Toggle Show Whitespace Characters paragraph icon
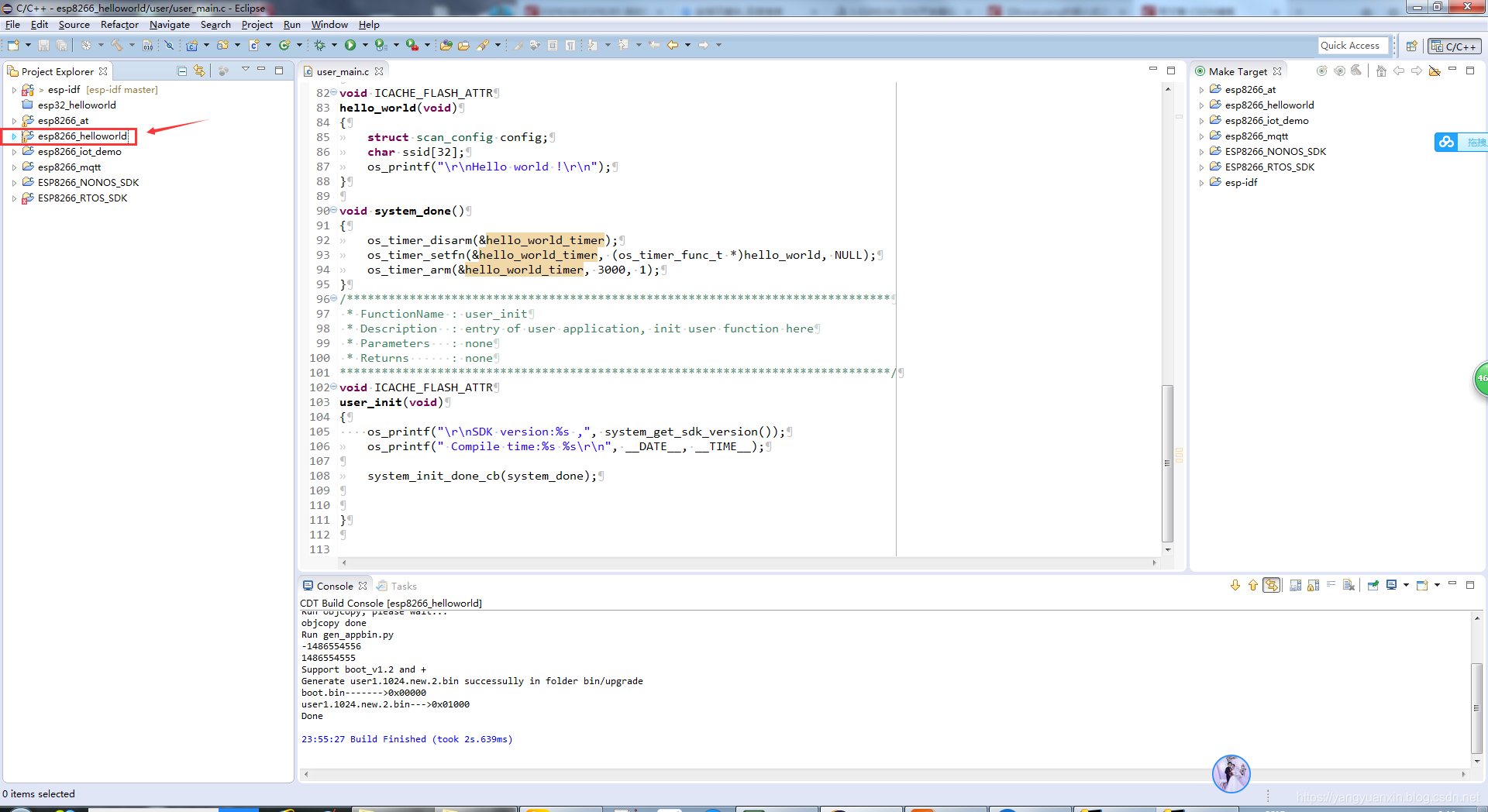 point(570,45)
